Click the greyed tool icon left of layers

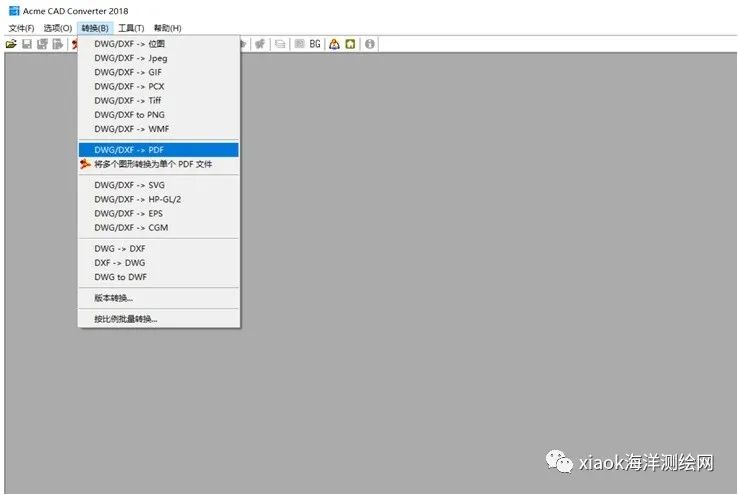point(260,44)
